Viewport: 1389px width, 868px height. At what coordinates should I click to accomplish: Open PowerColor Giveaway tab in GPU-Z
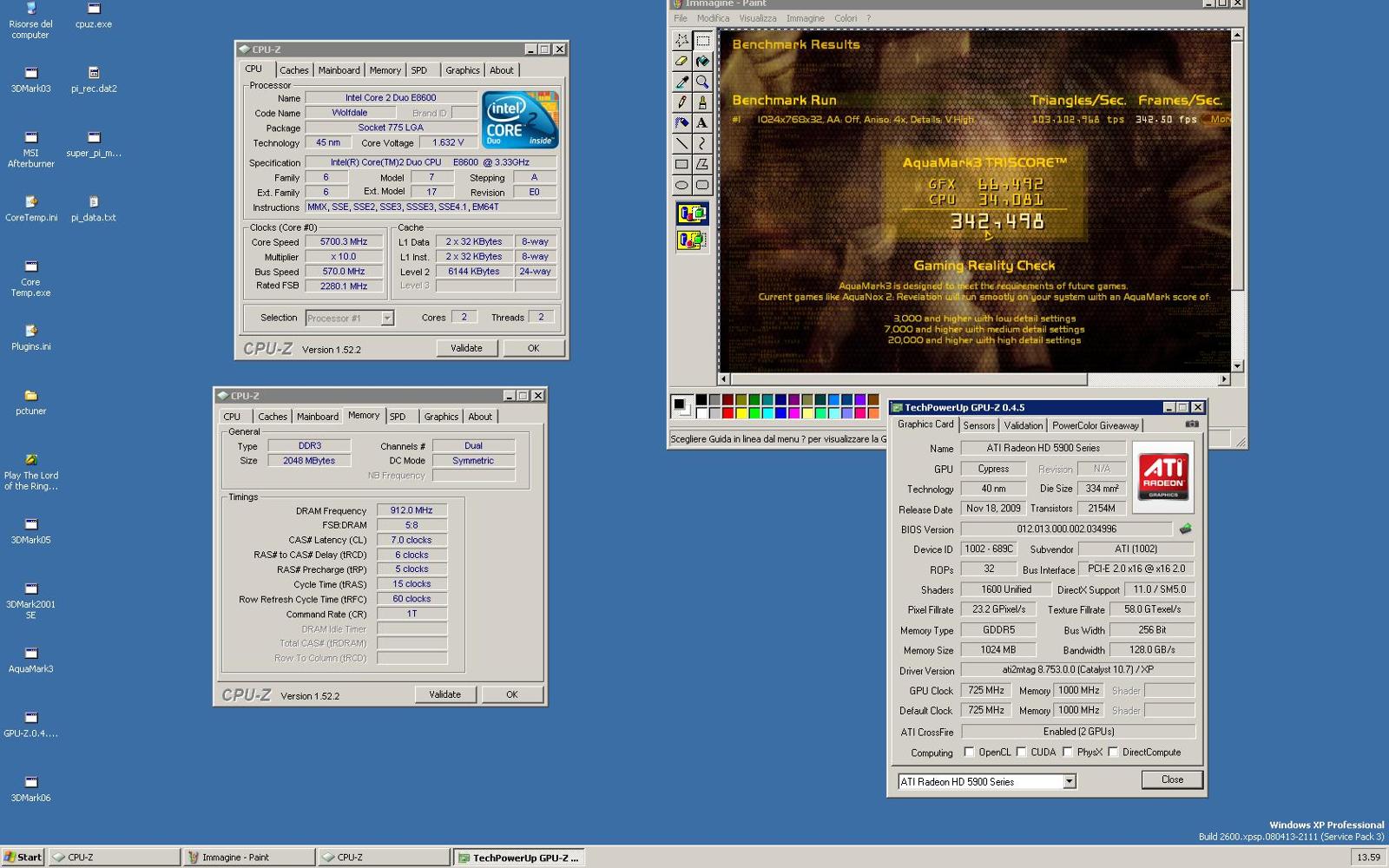[1096, 425]
